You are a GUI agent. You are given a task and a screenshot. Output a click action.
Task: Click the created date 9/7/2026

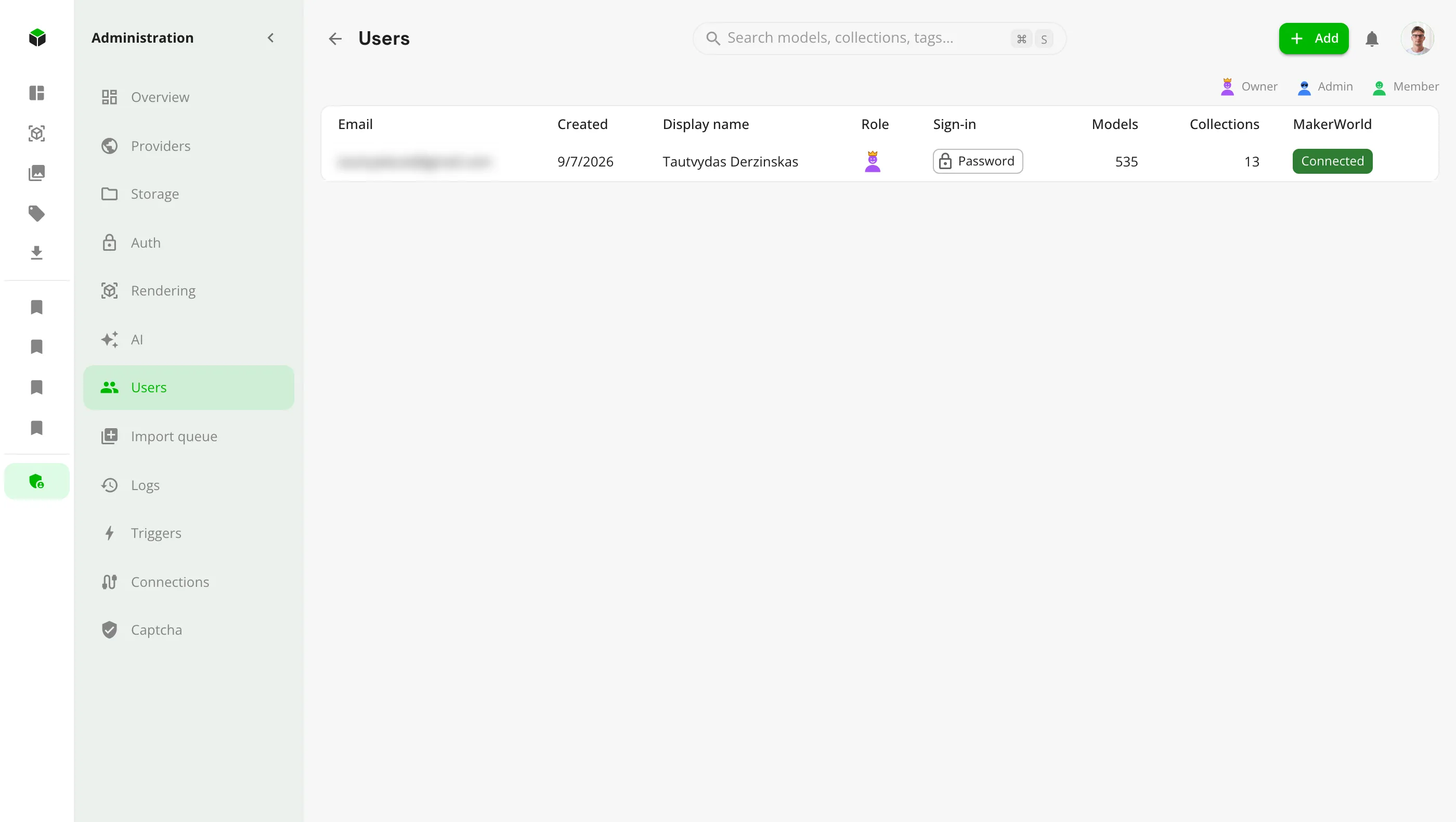(x=585, y=162)
